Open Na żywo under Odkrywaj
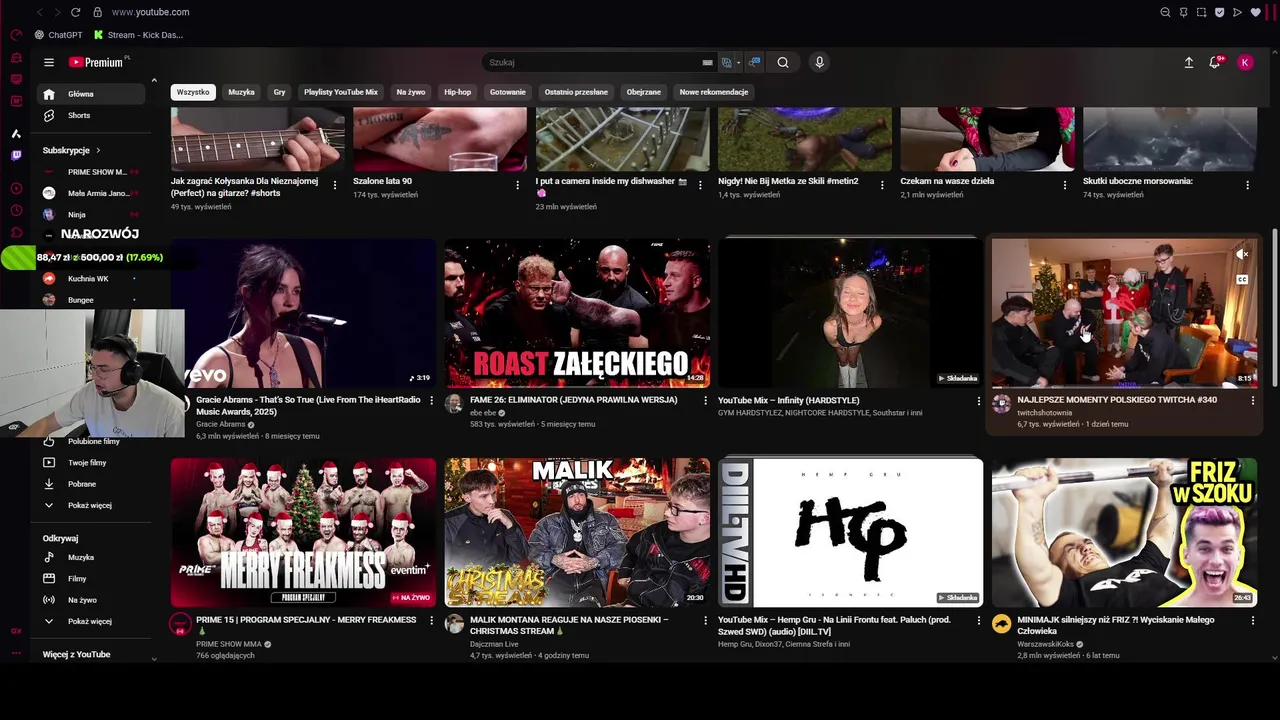Screen dimensions: 1280x720 point(93,600)
